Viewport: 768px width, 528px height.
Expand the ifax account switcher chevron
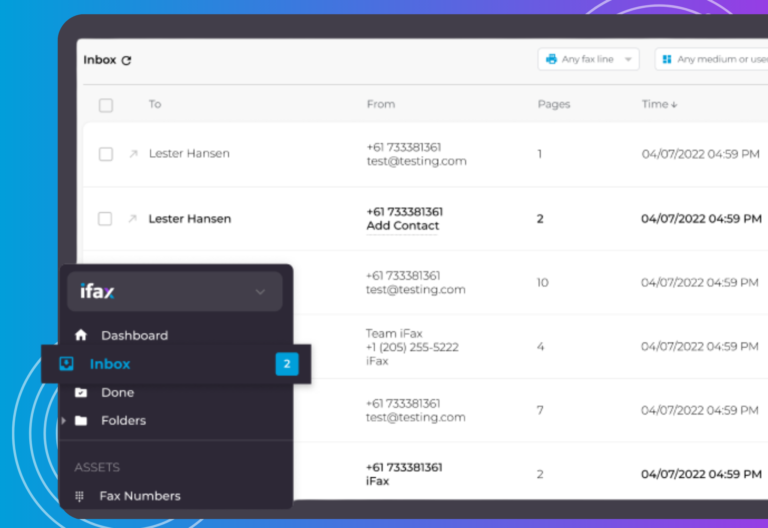(x=260, y=292)
